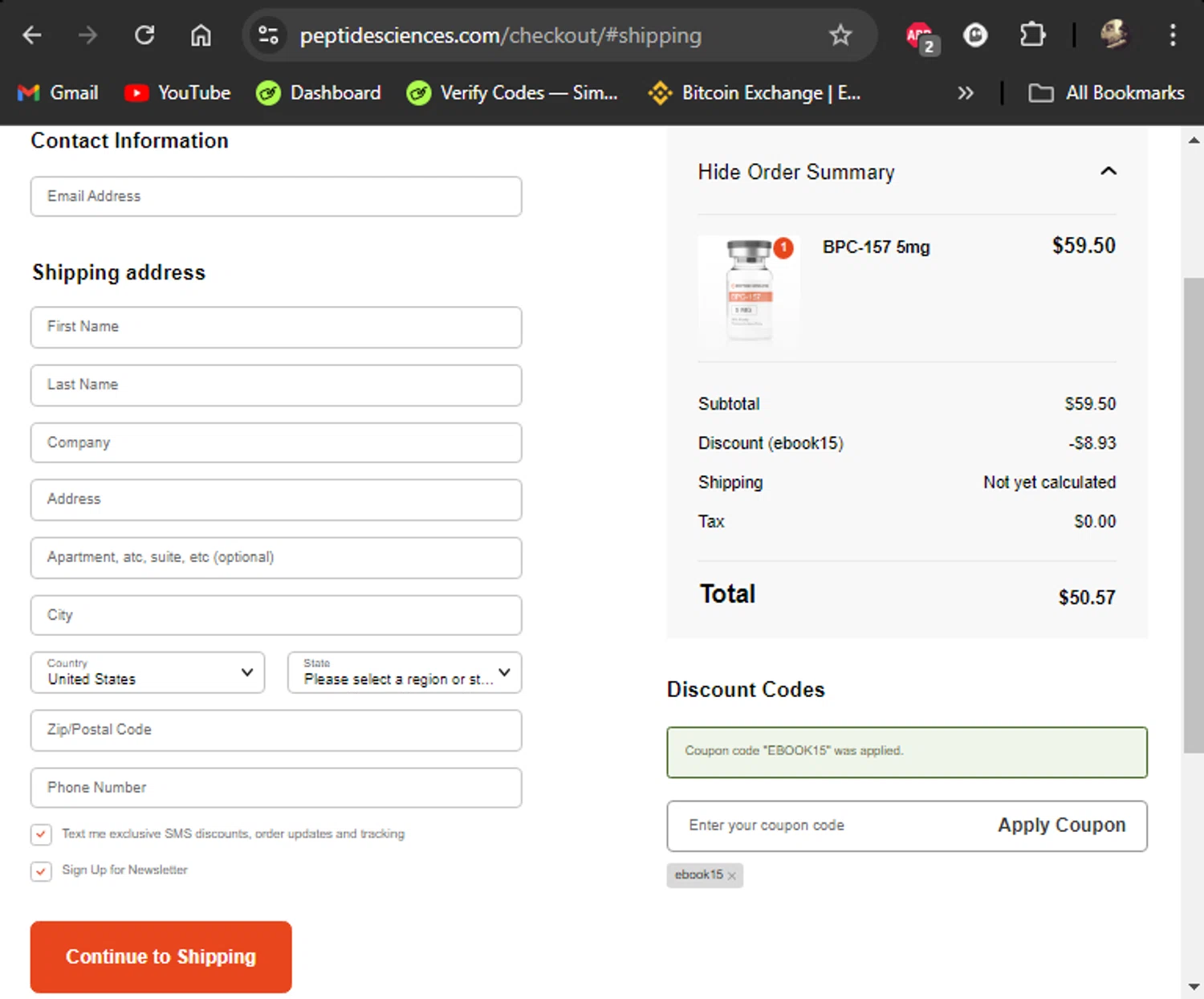Go to browser home page
Screen dimensions: 1204x999
(201, 35)
